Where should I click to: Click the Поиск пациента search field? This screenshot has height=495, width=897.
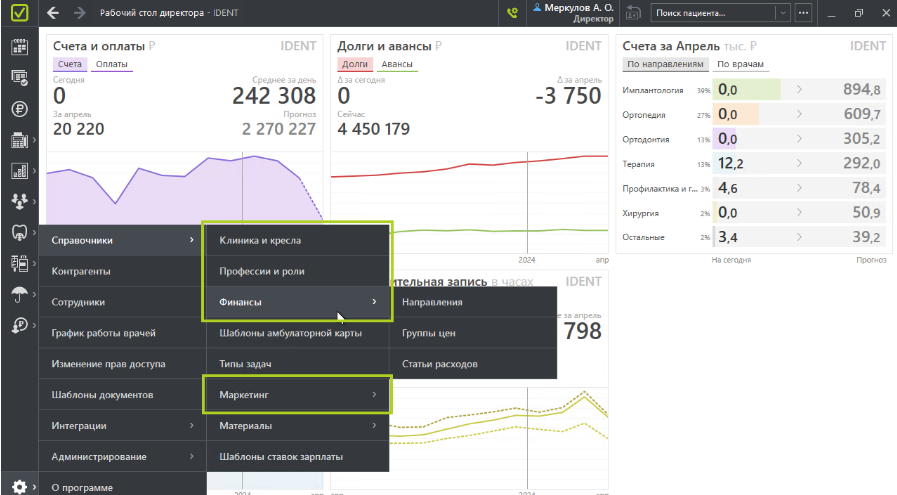click(711, 13)
